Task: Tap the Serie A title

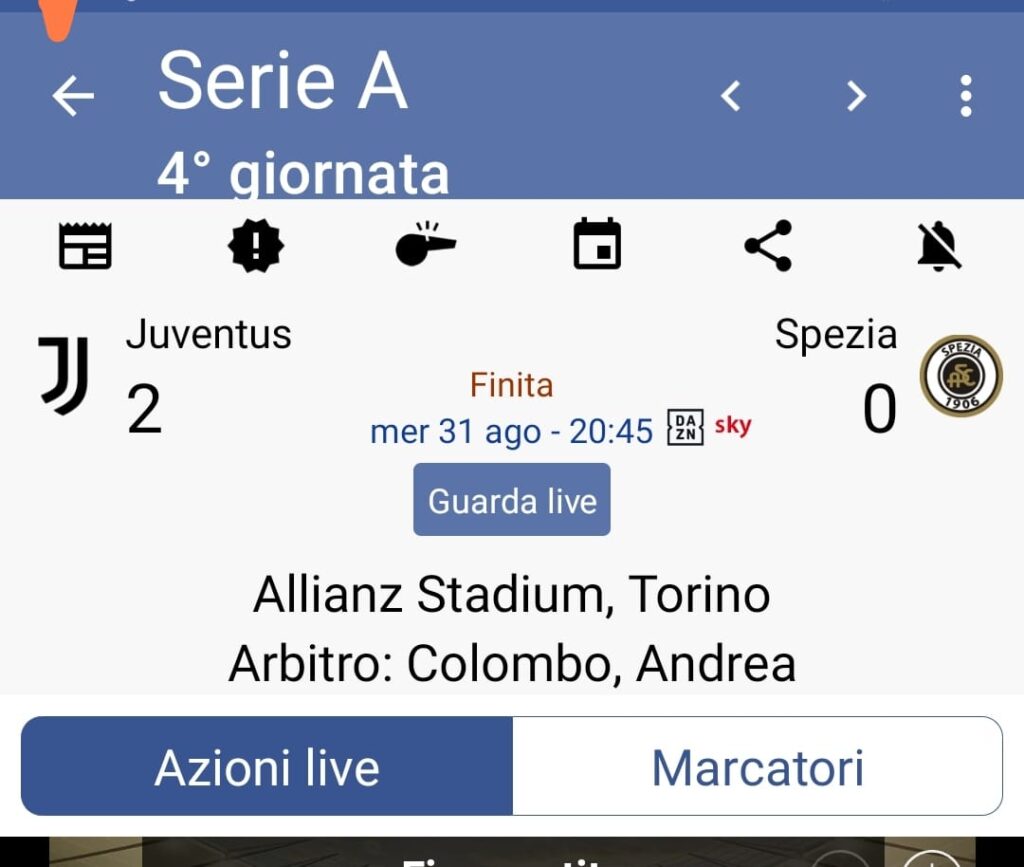Action: coord(283,82)
